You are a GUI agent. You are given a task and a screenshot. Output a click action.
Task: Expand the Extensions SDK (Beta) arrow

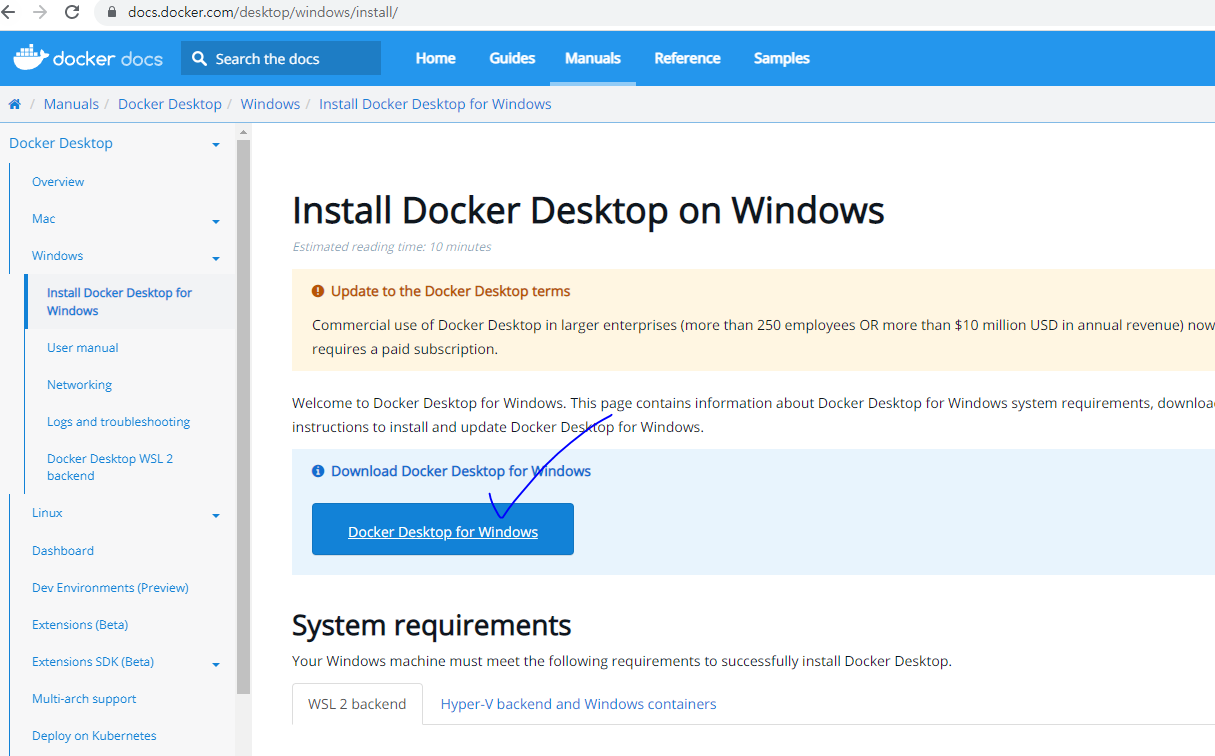216,664
